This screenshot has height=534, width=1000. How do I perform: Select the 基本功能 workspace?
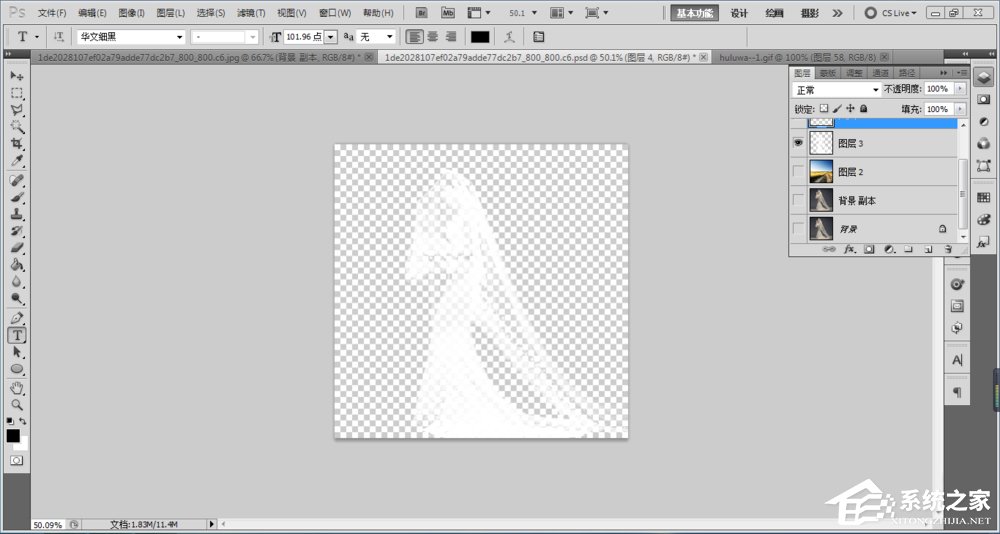[695, 13]
